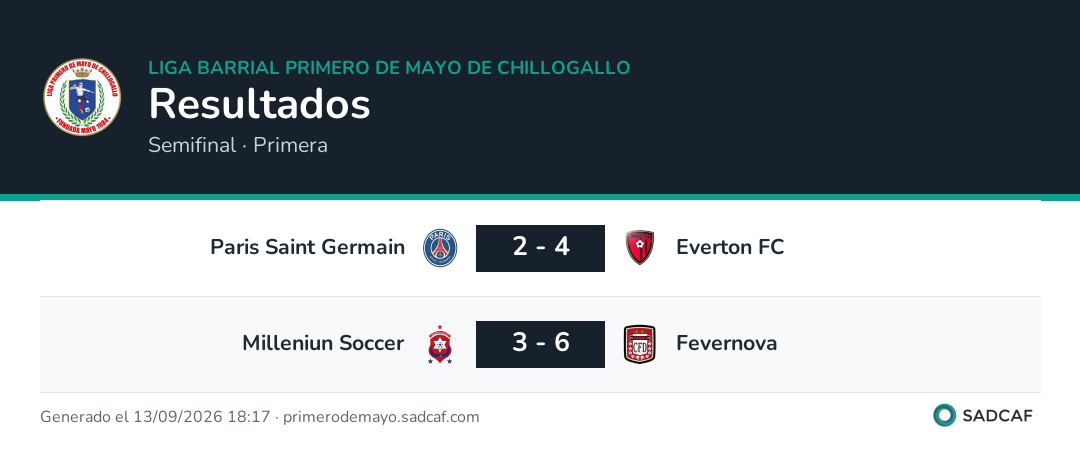Click the SADCAF teal ring logo icon

tap(944, 415)
